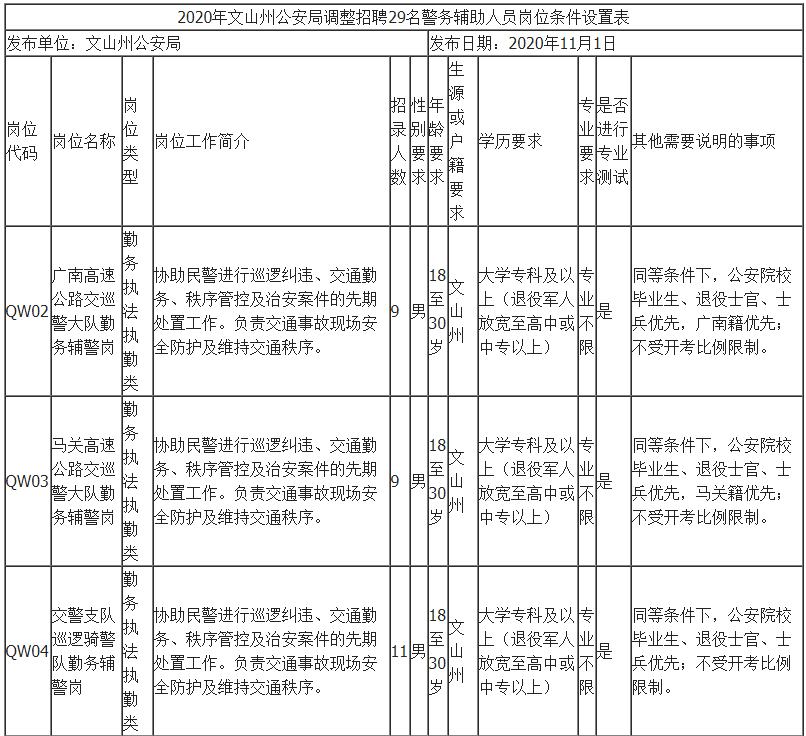Click the 年龄要求 column header
The width and height of the screenshot is (806, 736).
[x=438, y=141]
